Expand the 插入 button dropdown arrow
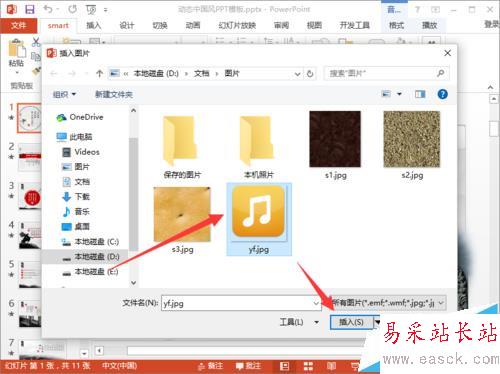 point(377,322)
